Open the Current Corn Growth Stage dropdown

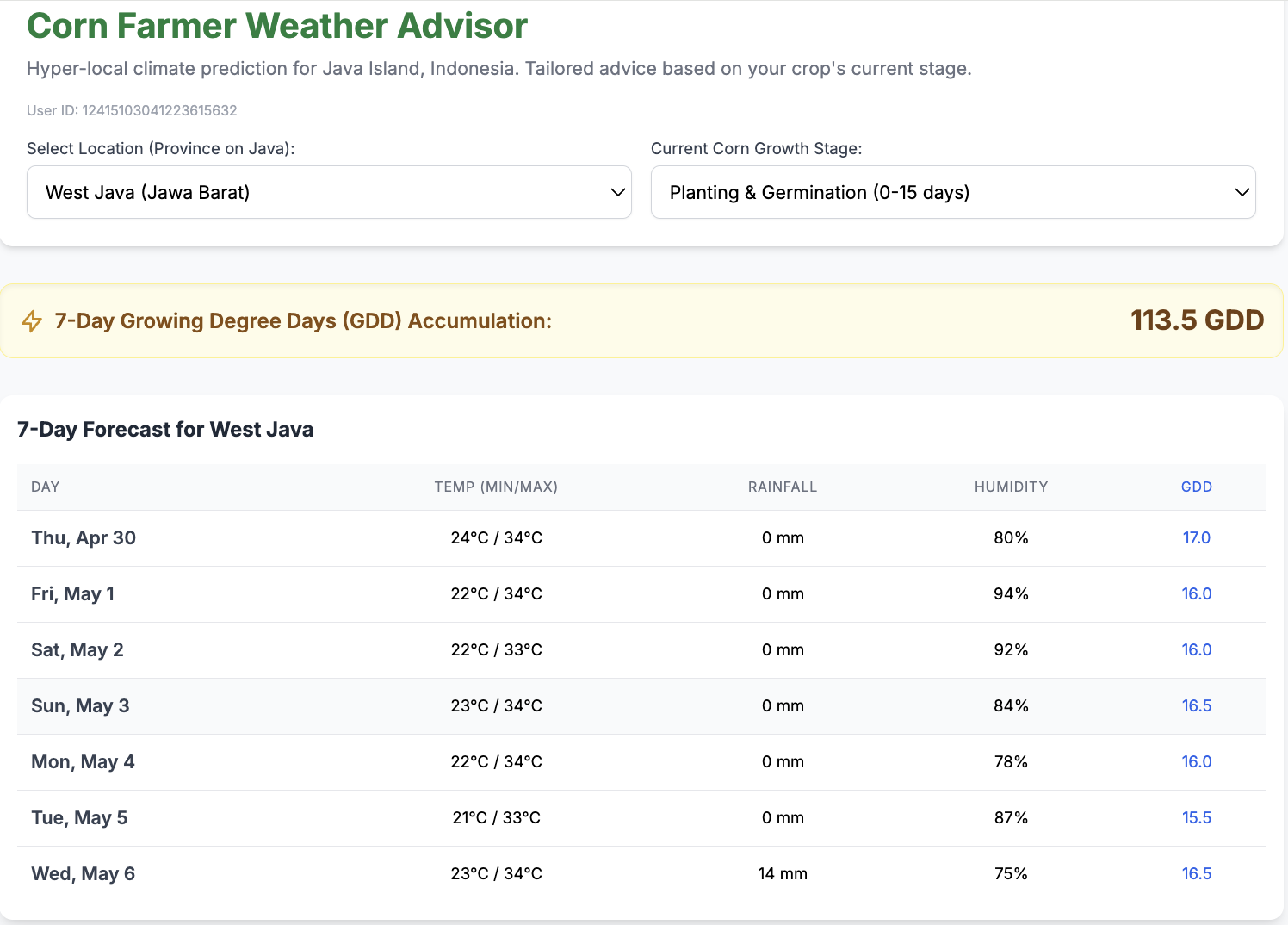953,192
